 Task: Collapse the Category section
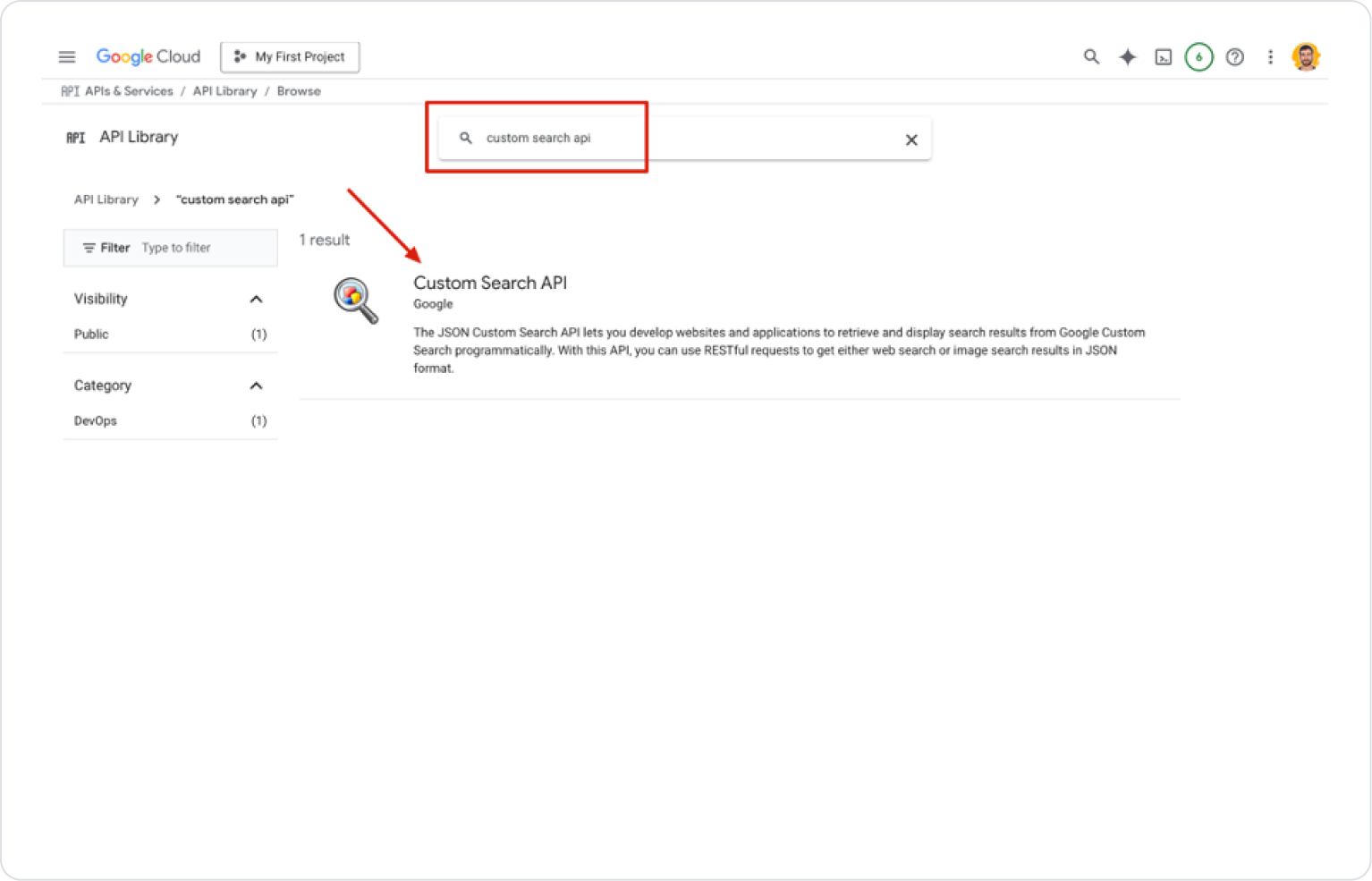click(x=256, y=385)
